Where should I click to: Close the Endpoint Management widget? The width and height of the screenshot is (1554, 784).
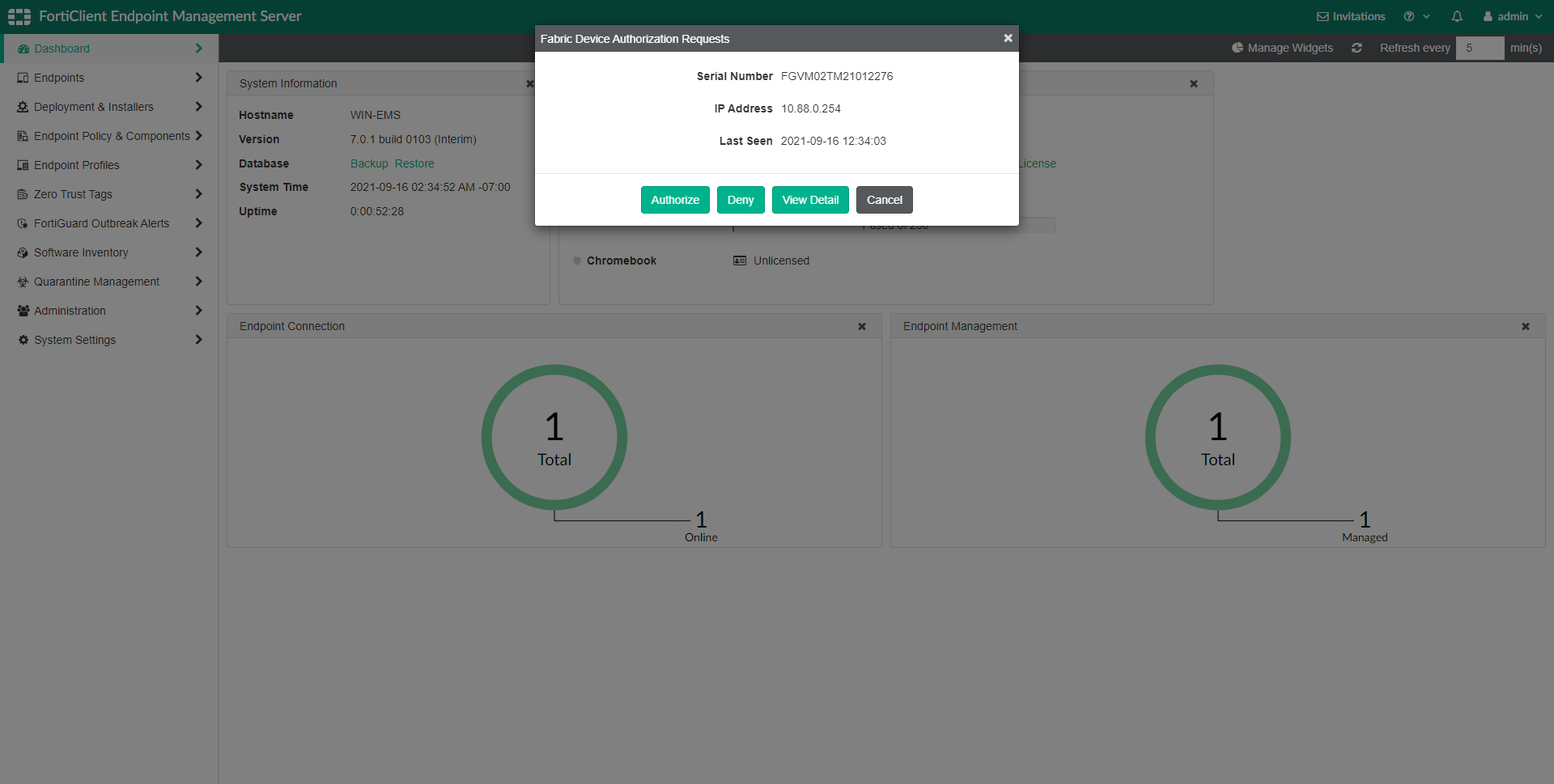click(x=1526, y=326)
